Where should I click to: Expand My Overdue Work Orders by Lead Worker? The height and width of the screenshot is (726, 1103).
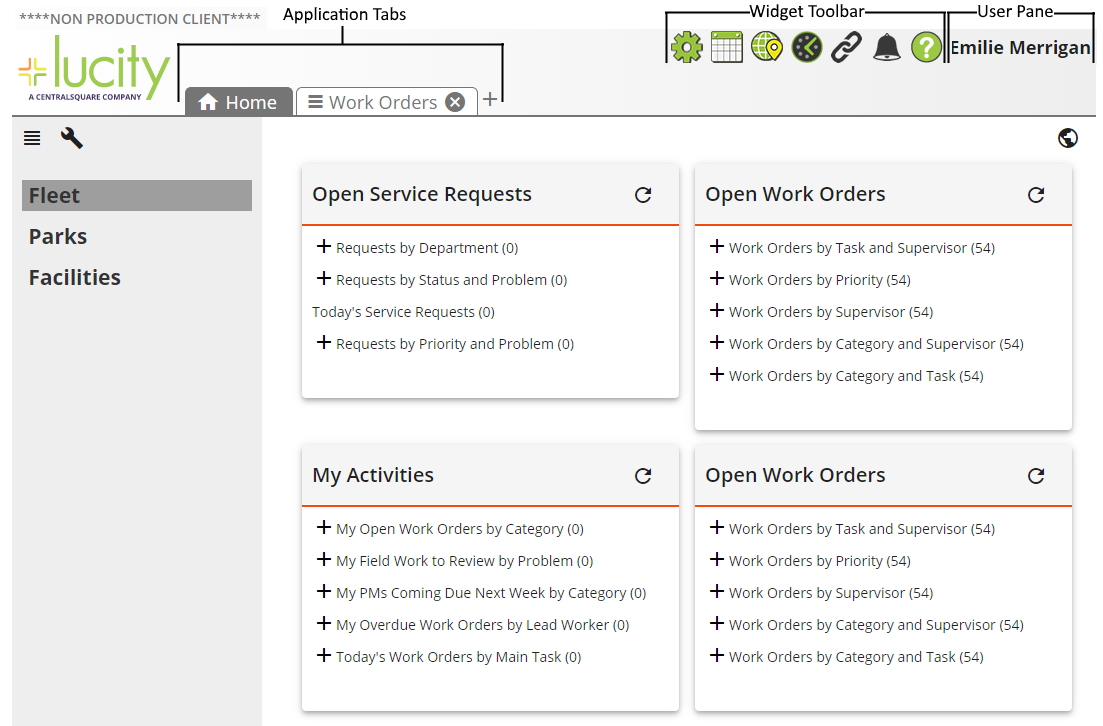point(323,624)
